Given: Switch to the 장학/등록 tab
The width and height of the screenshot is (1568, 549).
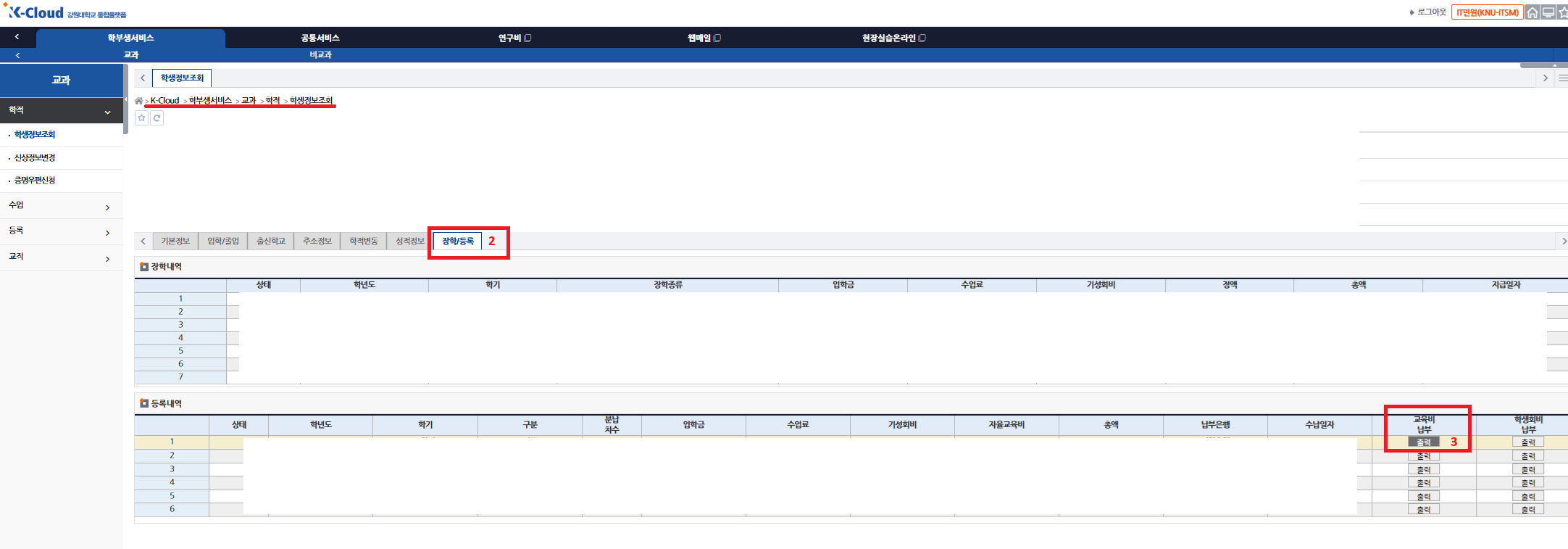Looking at the screenshot, I should [457, 241].
